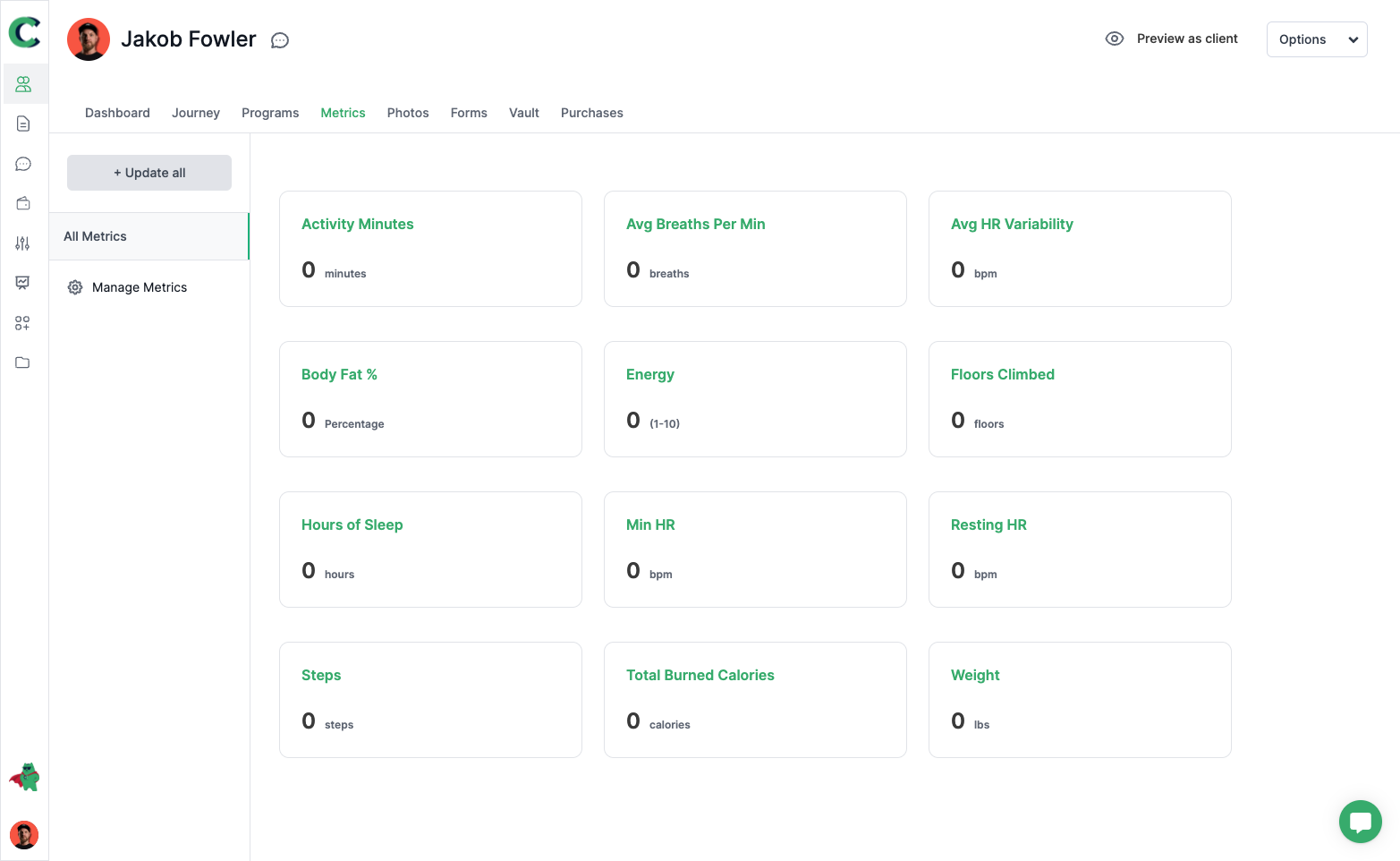The image size is (1400, 861).
Task: Click the eye Preview as client icon
Action: tap(1115, 38)
